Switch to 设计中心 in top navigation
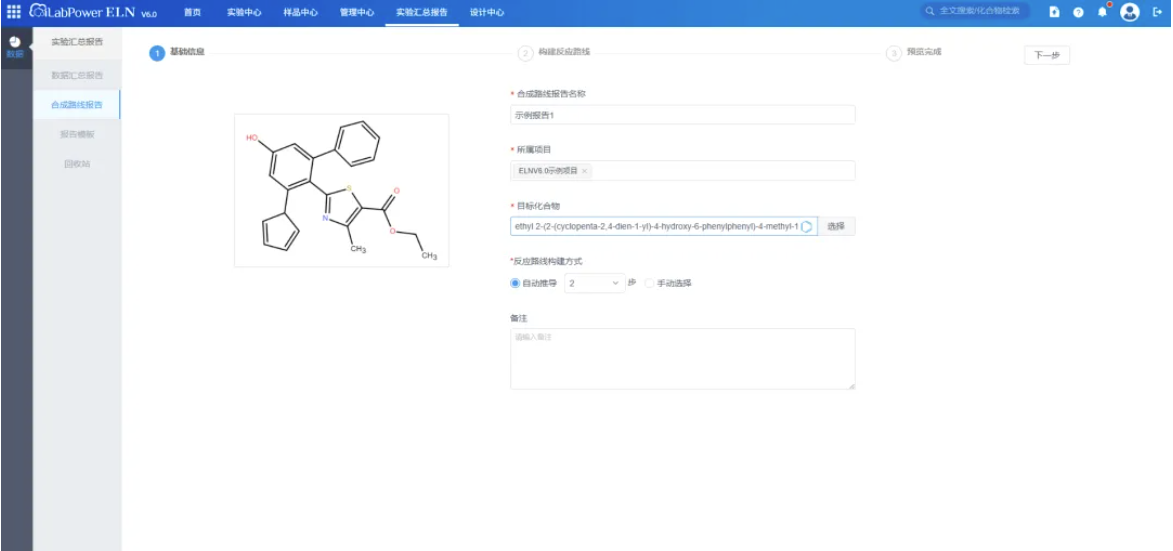 coord(487,13)
